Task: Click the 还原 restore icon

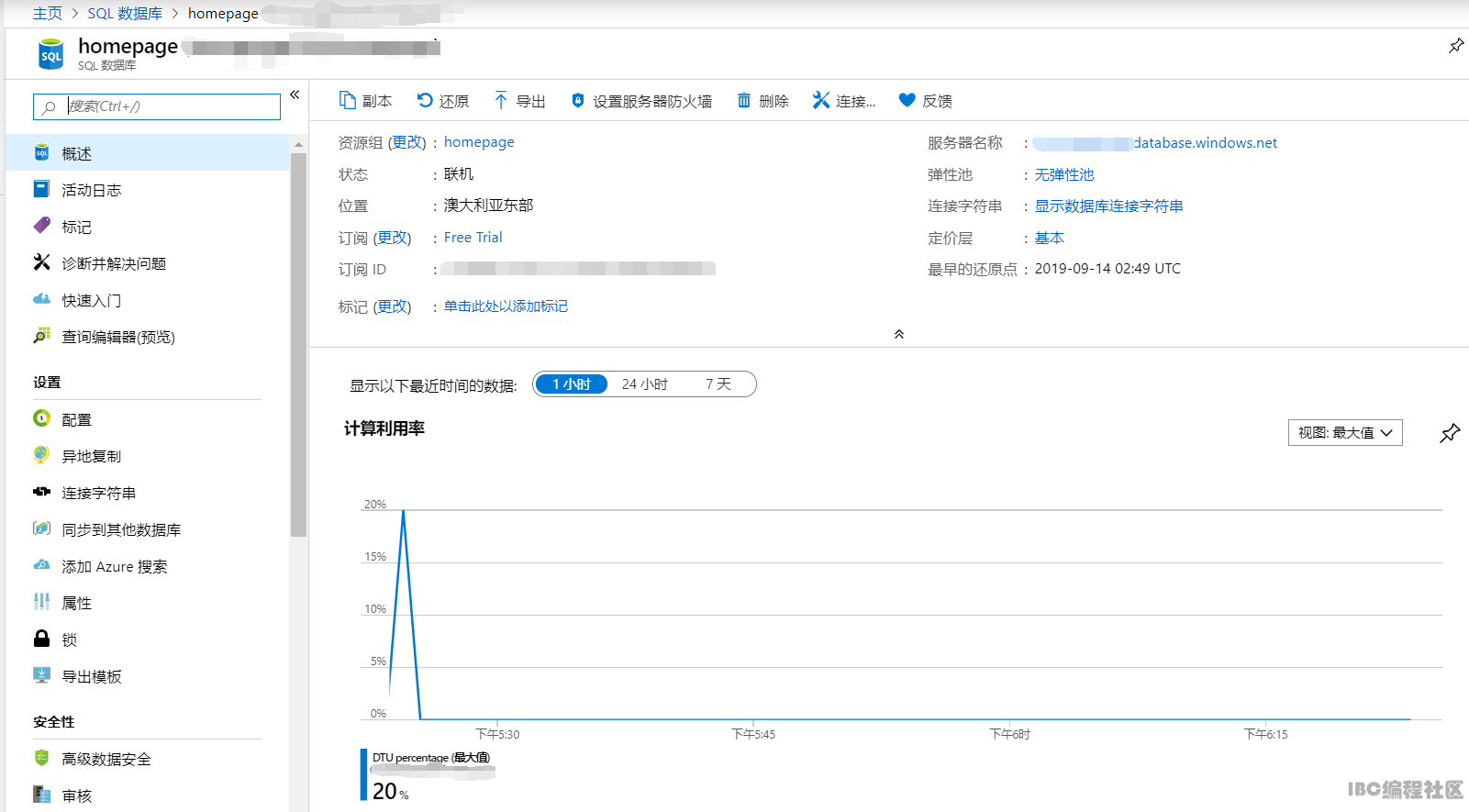Action: coord(425,100)
